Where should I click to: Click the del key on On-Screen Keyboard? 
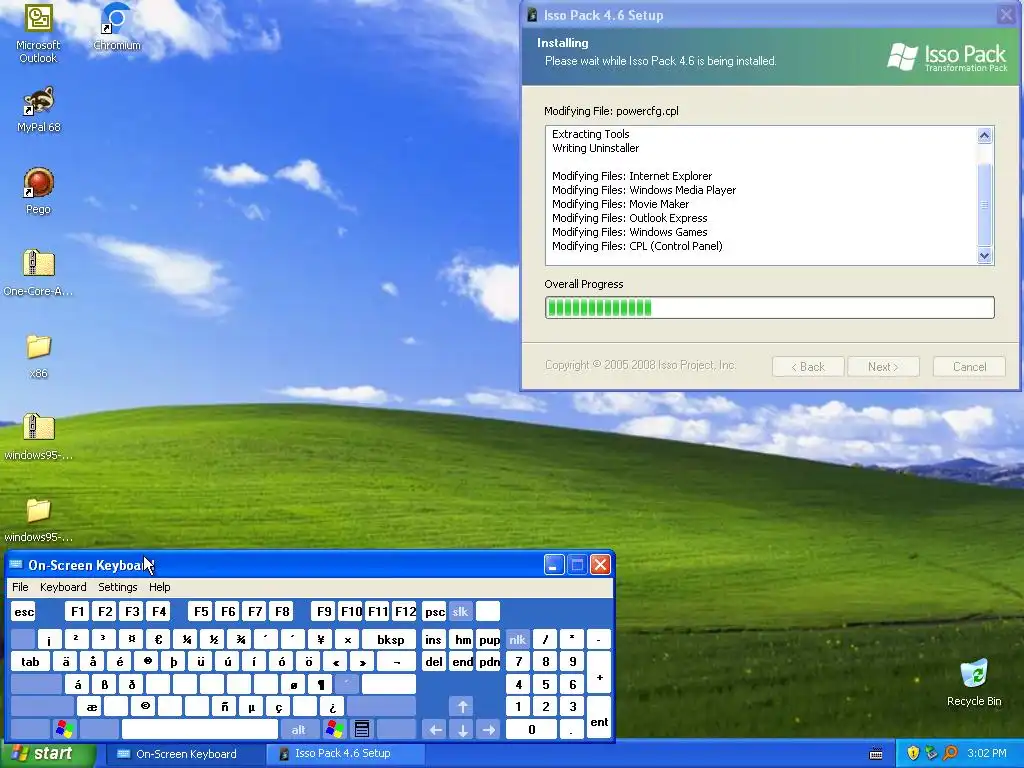tap(434, 662)
